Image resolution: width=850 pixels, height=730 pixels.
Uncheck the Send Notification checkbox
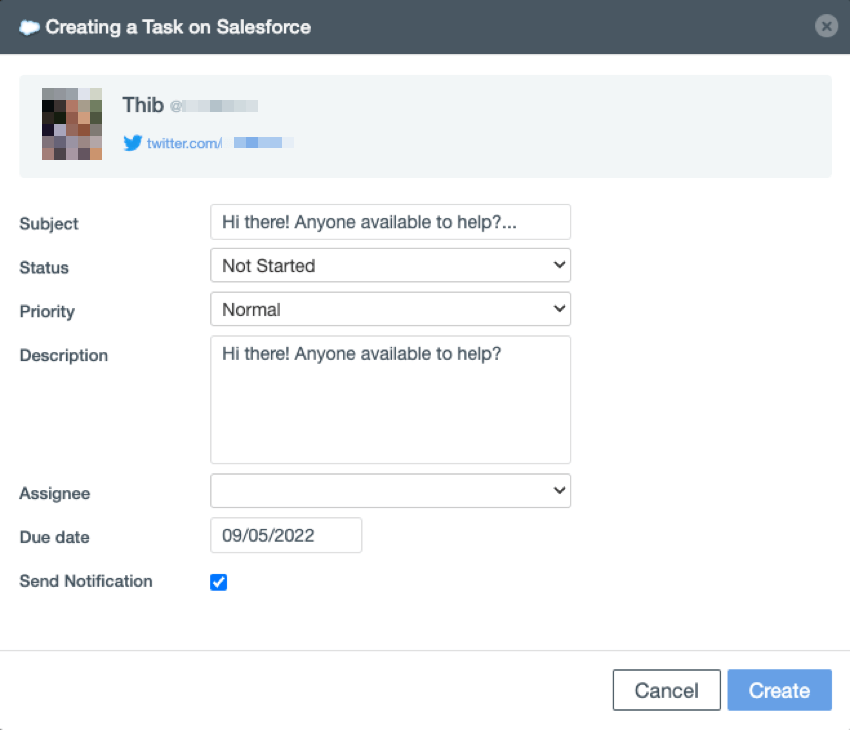point(218,582)
